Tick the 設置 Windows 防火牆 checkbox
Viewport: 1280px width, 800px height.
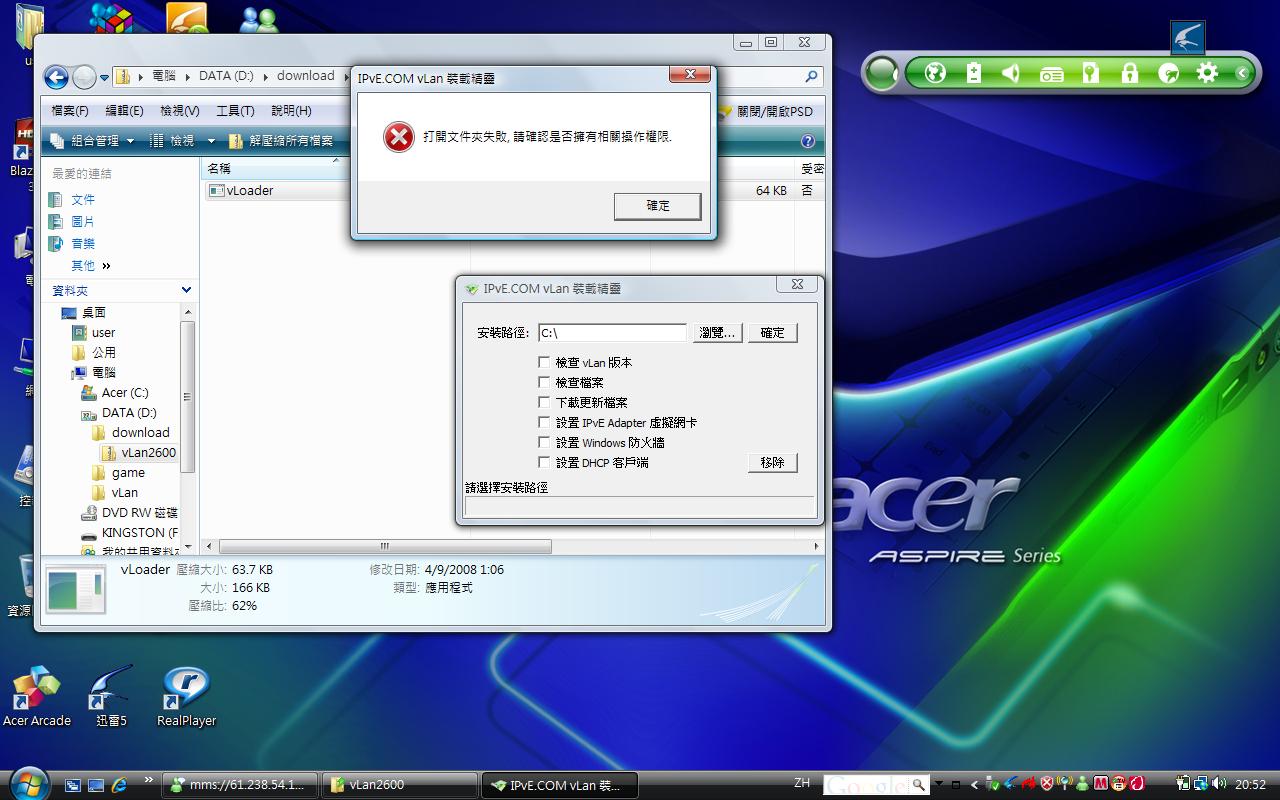[x=544, y=442]
